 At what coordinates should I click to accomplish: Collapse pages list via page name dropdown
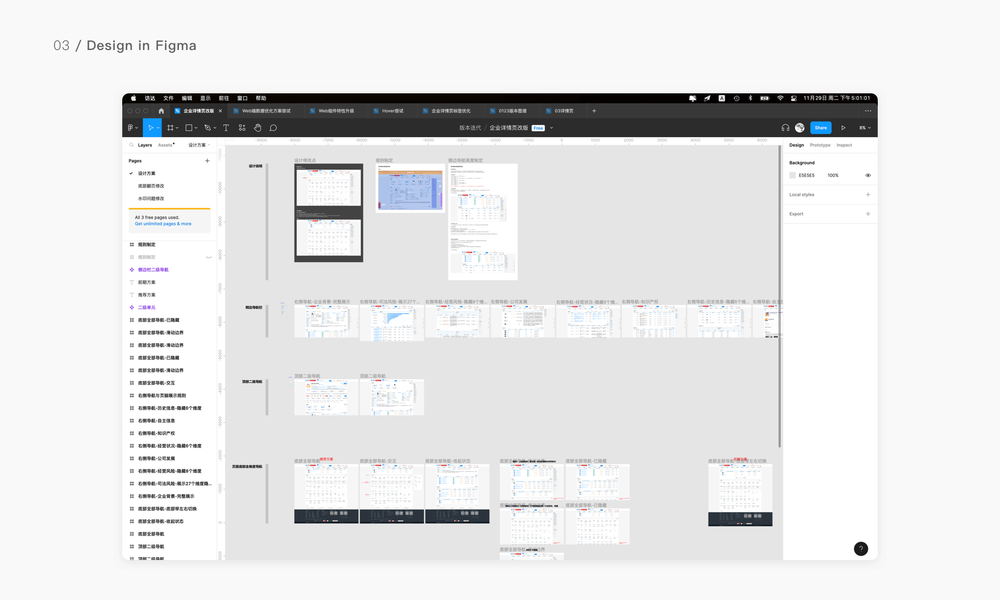(x=198, y=145)
